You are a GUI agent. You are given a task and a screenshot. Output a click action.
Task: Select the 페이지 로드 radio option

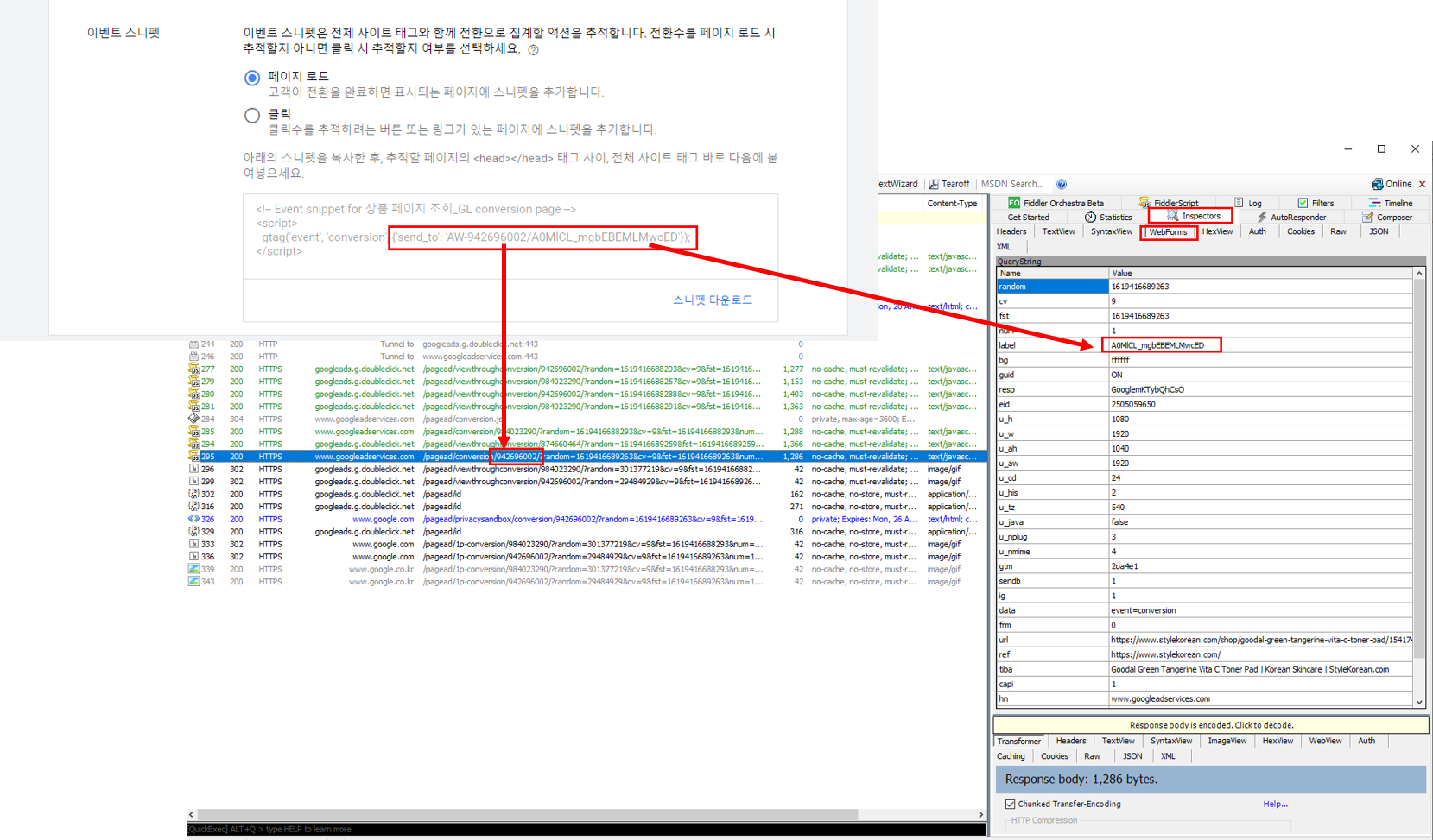251,78
